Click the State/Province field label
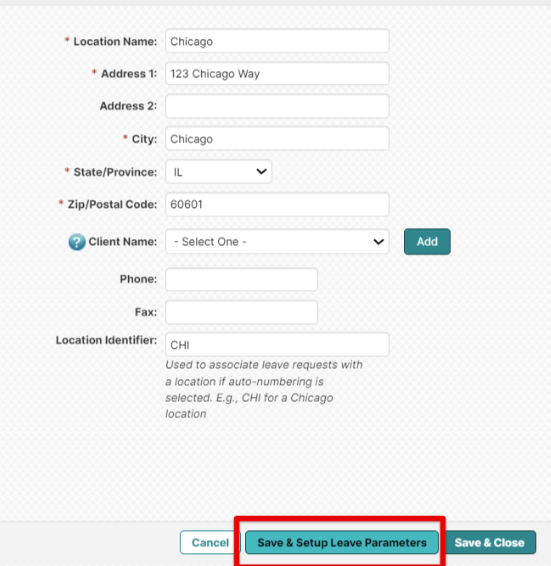551x566 pixels. coord(115,172)
